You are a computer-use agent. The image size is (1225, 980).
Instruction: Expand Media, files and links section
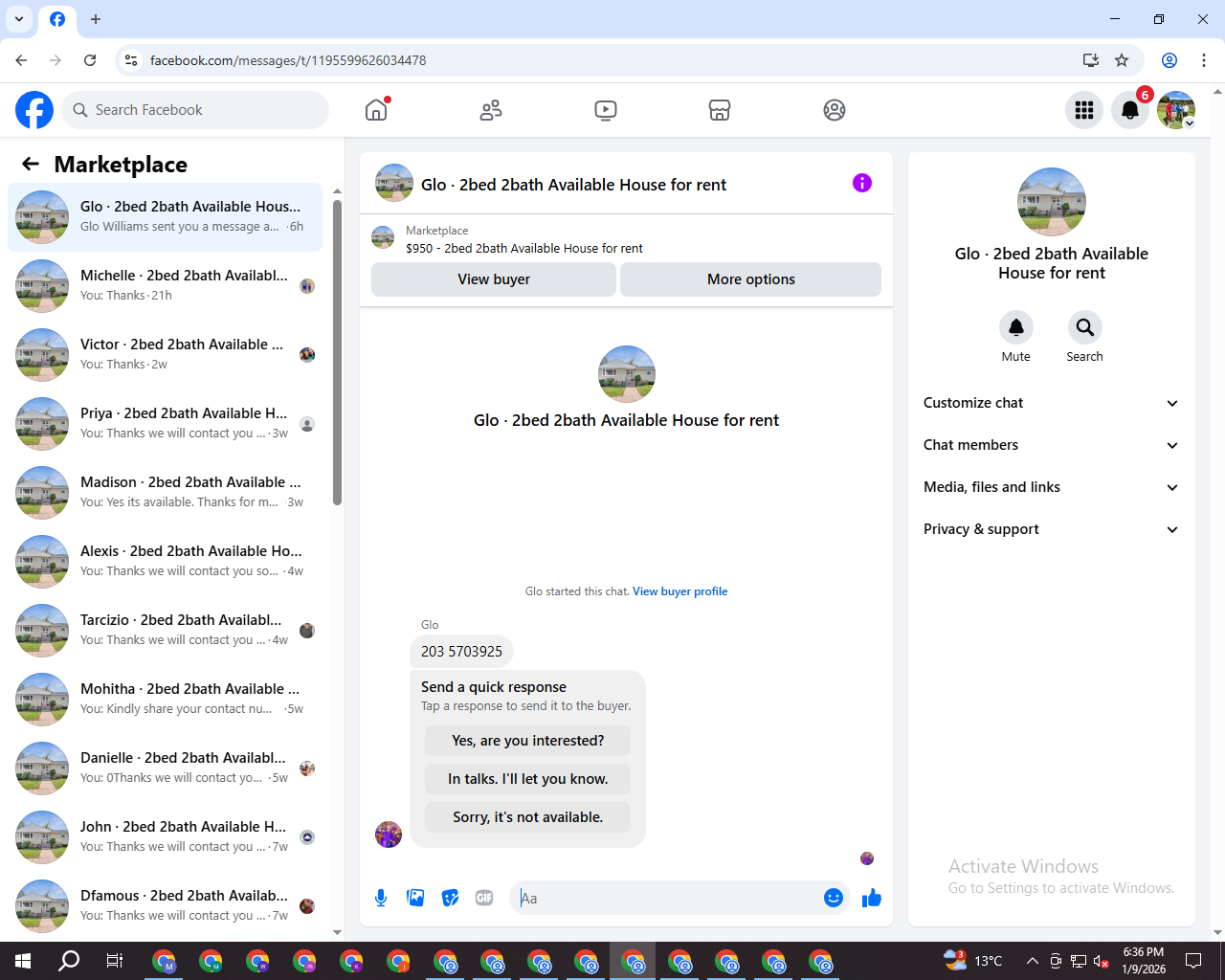tap(1051, 487)
